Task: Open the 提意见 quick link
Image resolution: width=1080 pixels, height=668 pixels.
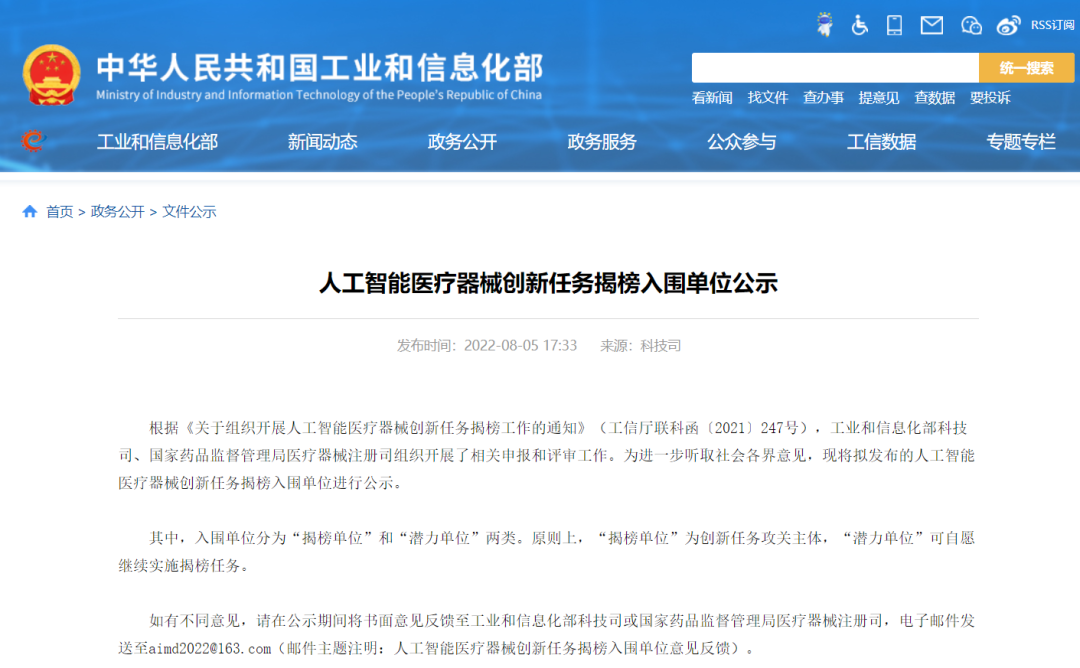Action: click(879, 98)
